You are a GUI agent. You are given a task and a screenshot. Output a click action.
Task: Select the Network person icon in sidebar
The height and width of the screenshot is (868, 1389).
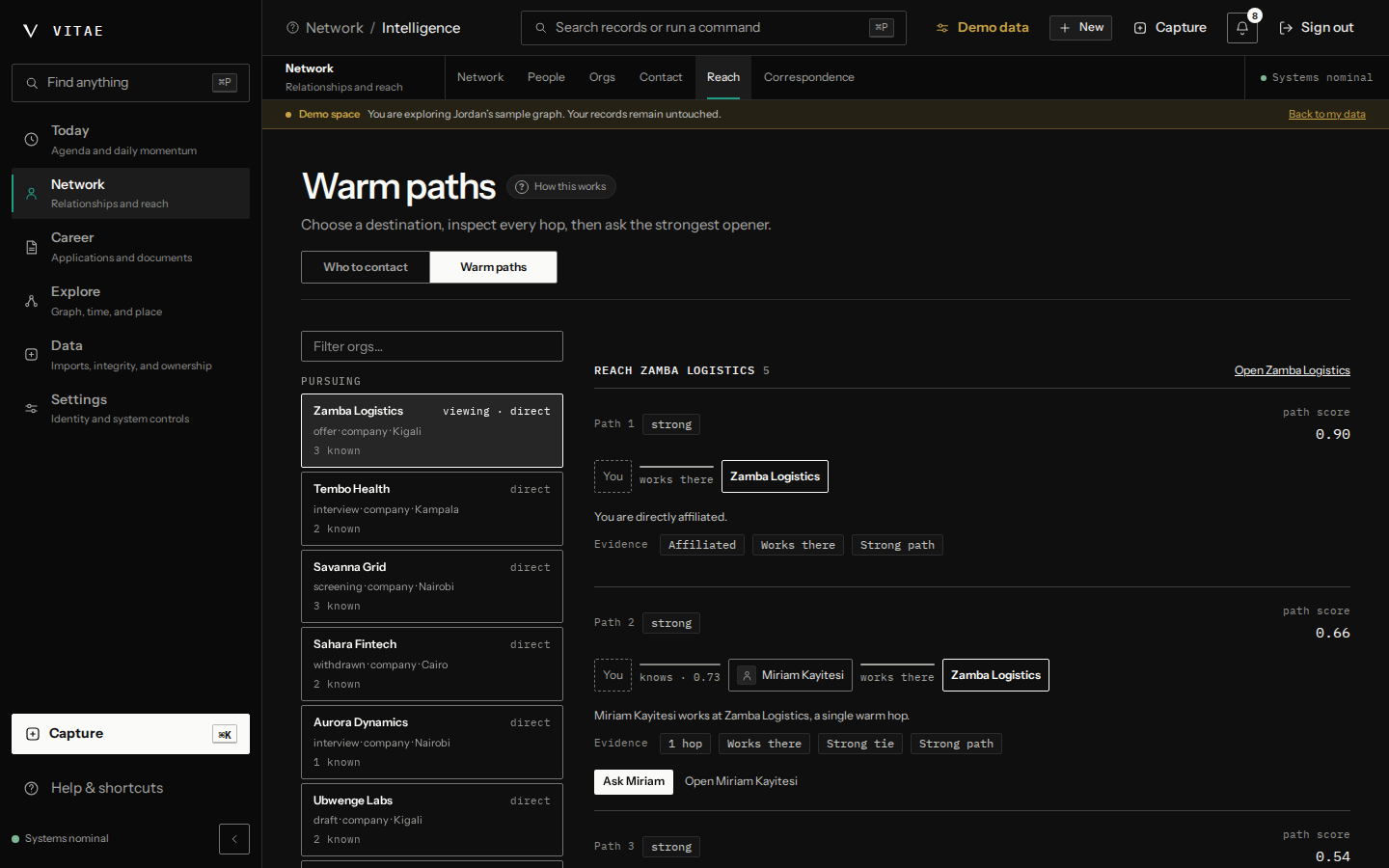click(32, 194)
